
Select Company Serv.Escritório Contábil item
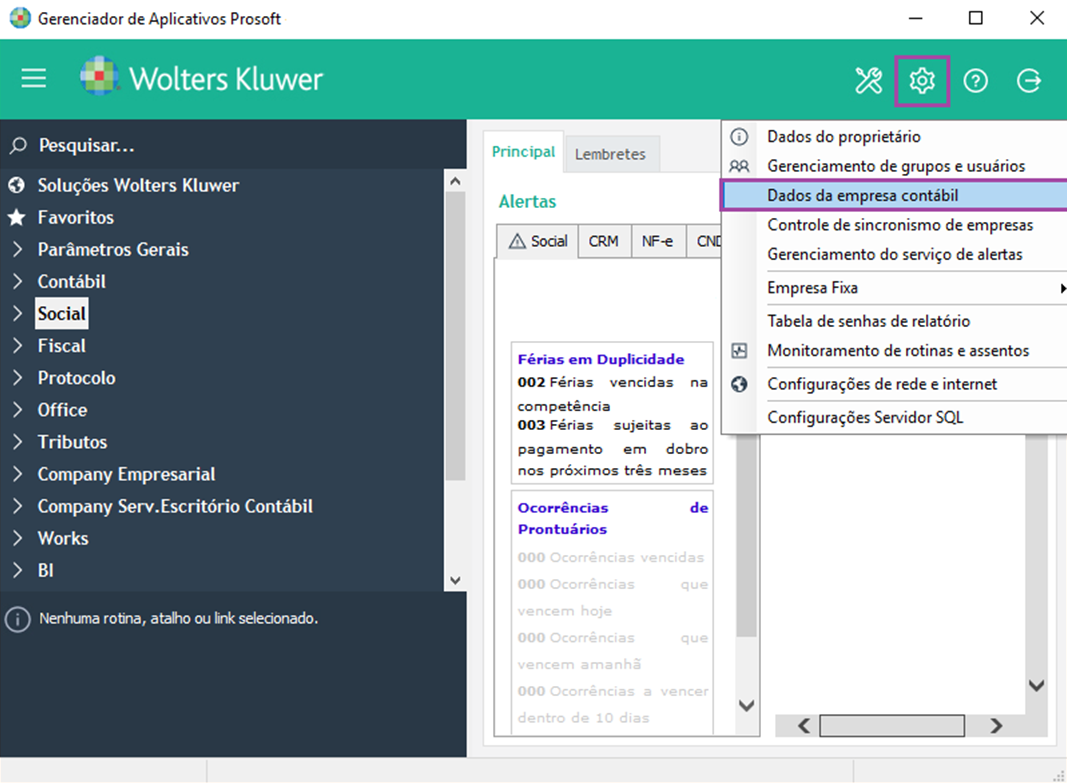click(x=175, y=506)
